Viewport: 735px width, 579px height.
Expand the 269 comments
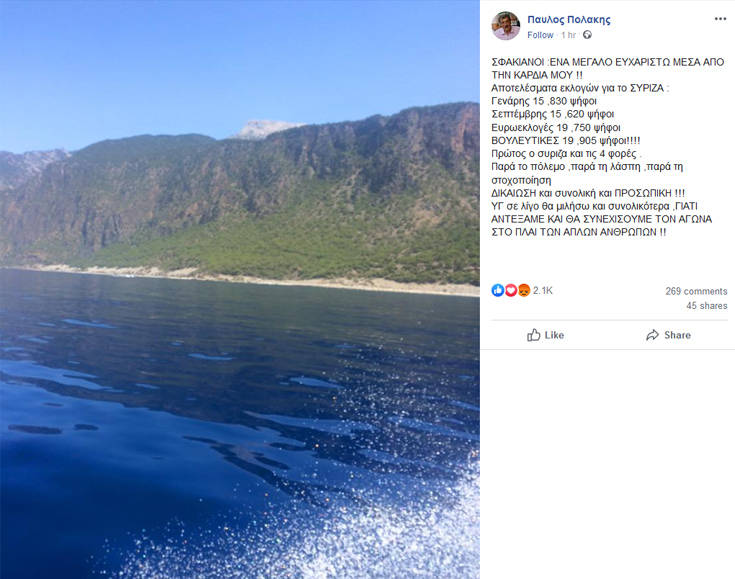click(696, 291)
